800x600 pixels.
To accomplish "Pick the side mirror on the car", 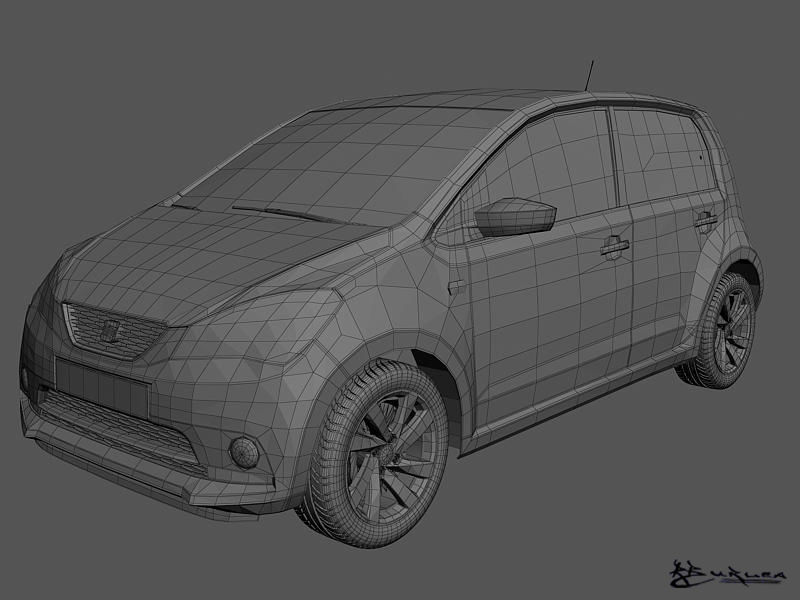I will click(515, 217).
